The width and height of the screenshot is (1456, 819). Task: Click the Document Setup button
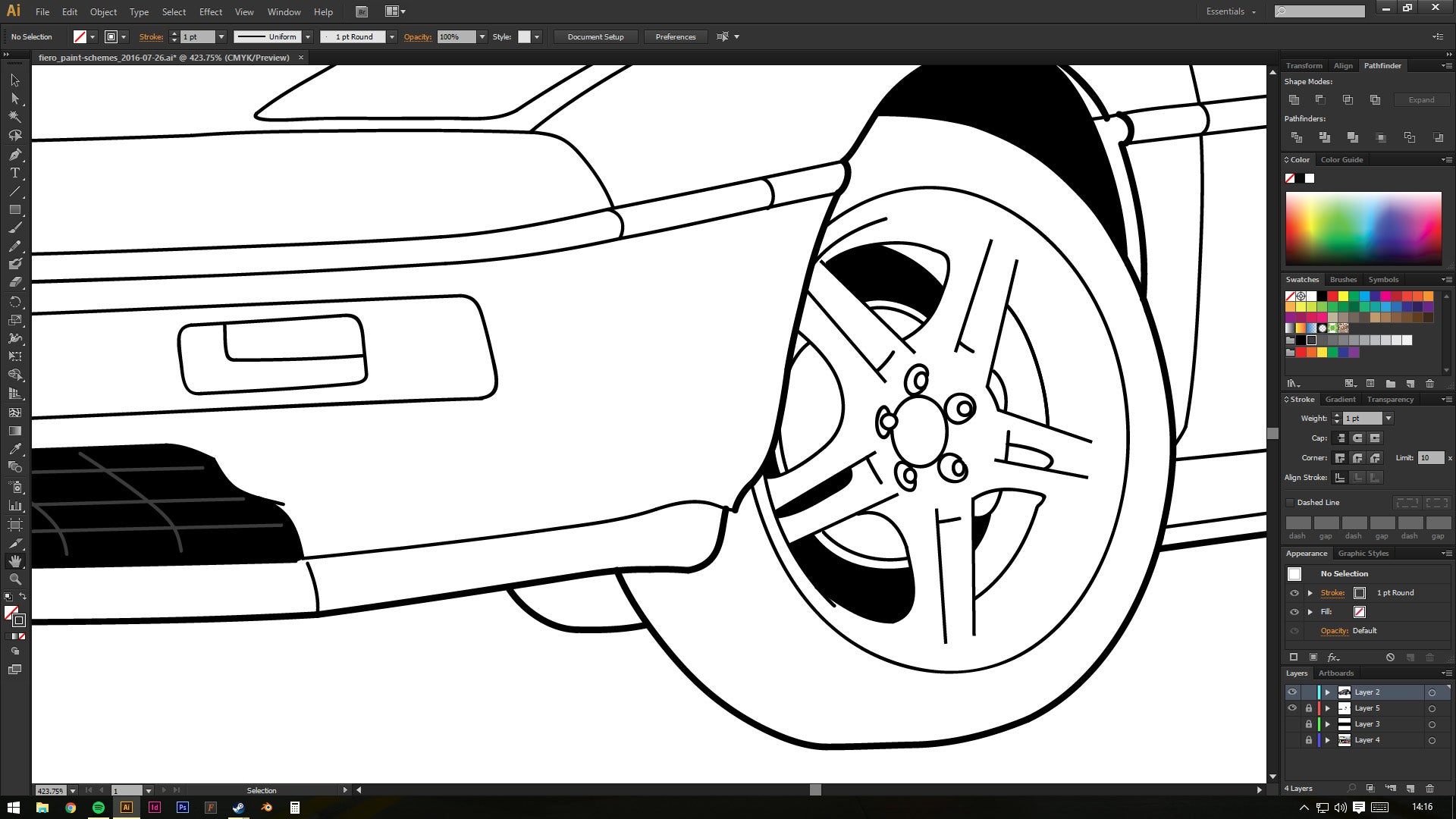595,36
